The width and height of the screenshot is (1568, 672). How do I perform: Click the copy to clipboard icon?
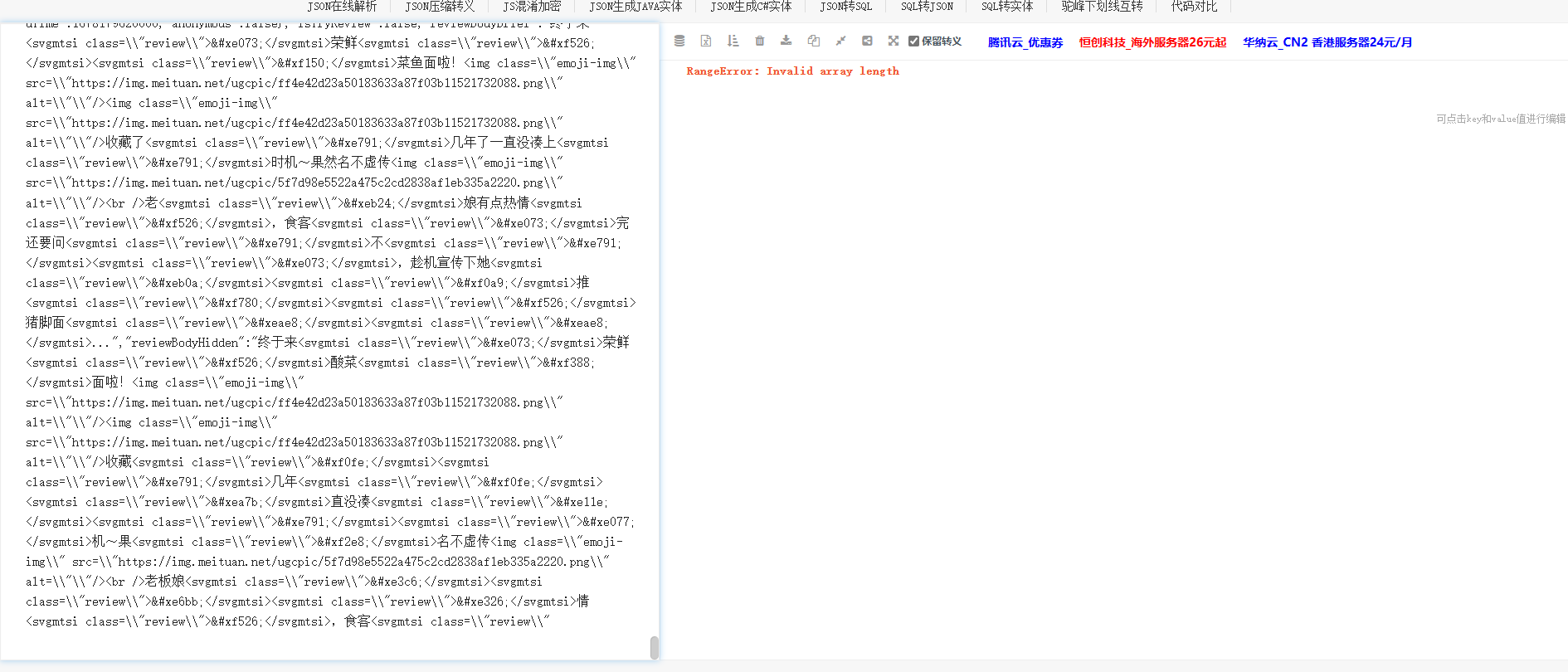(813, 41)
